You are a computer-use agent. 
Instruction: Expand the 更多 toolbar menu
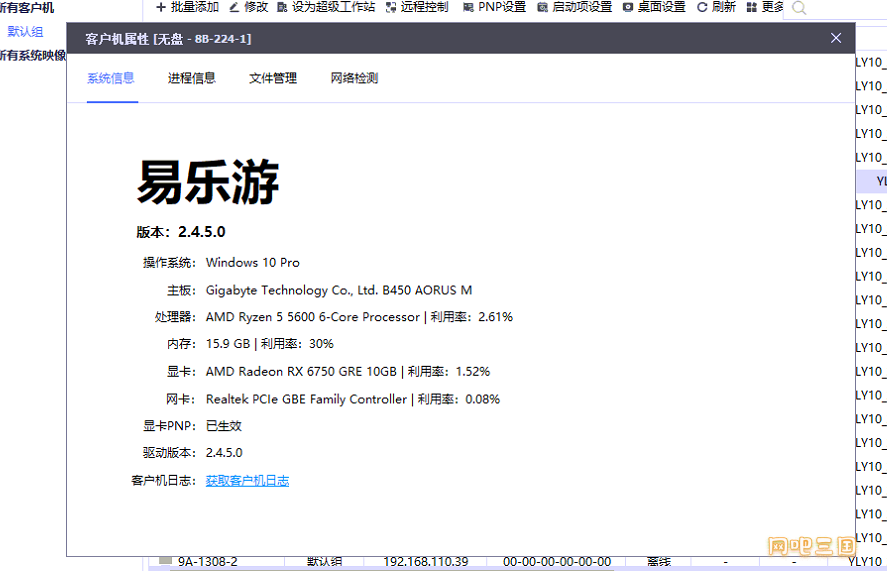click(765, 7)
